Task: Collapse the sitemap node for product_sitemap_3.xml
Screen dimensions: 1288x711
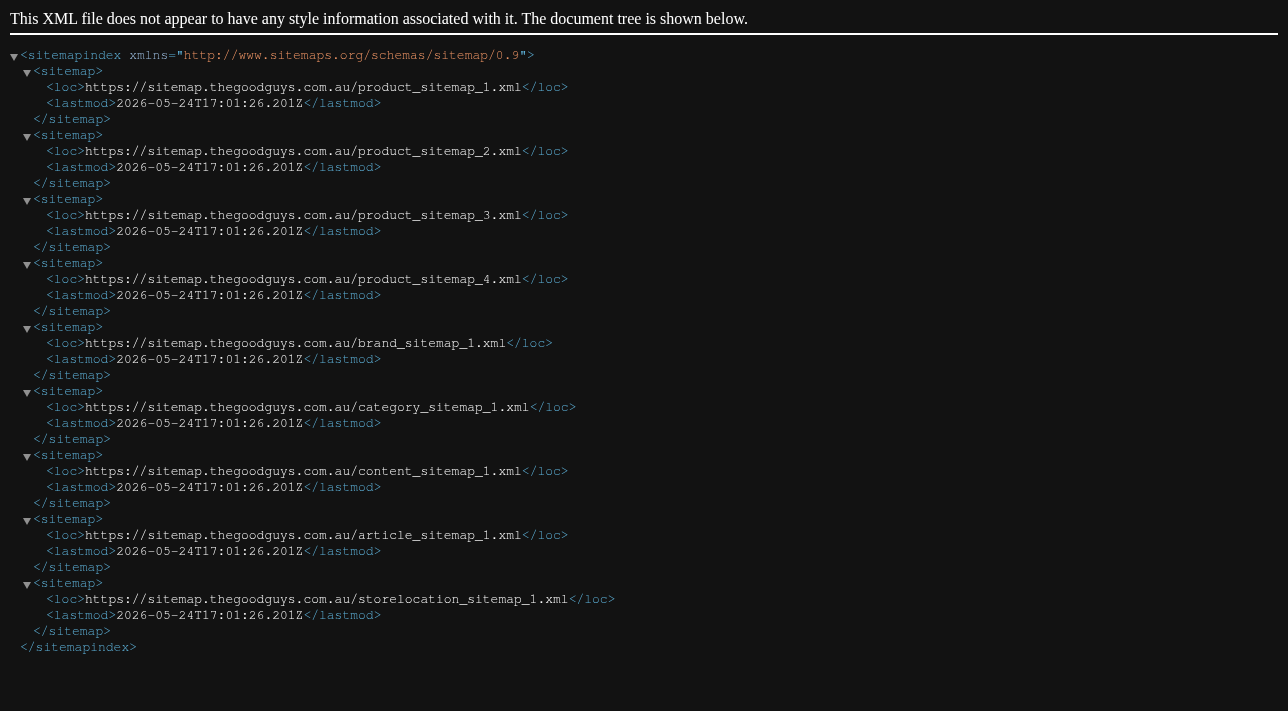Action: (x=27, y=201)
